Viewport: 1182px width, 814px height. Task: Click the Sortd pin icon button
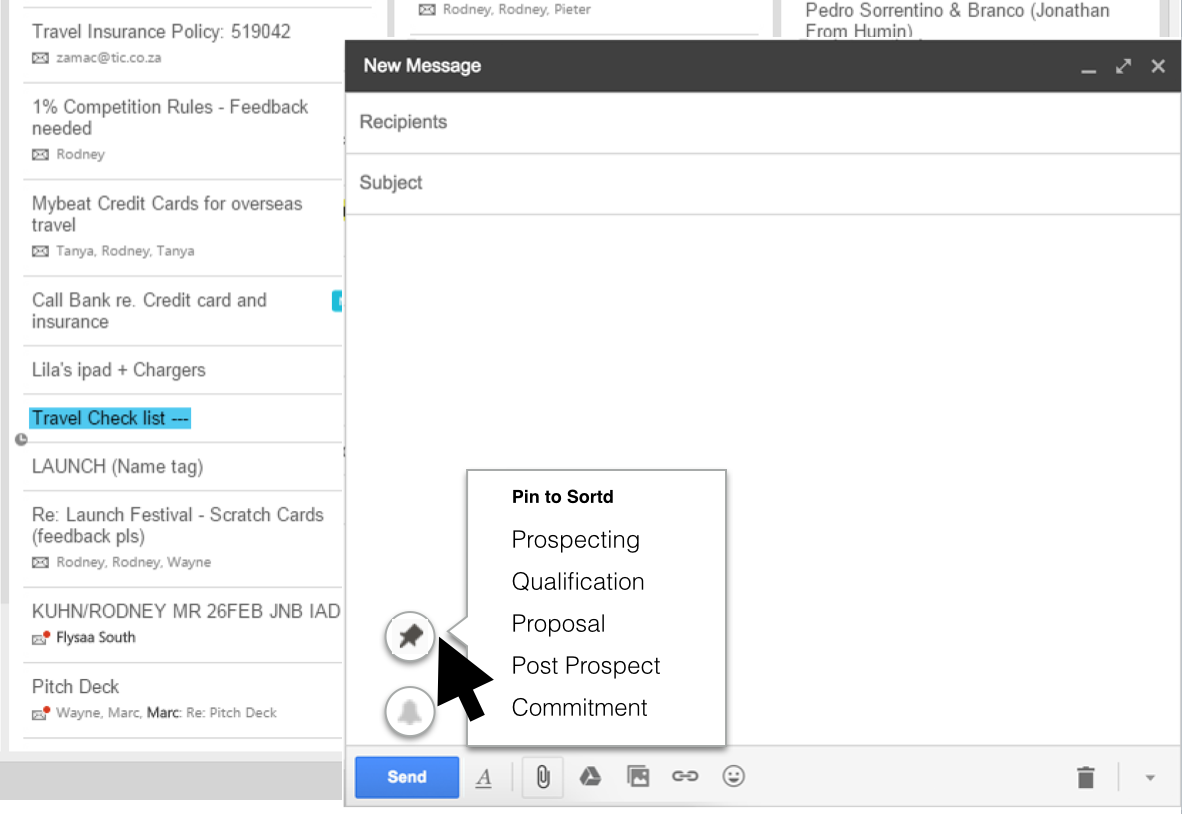[410, 636]
